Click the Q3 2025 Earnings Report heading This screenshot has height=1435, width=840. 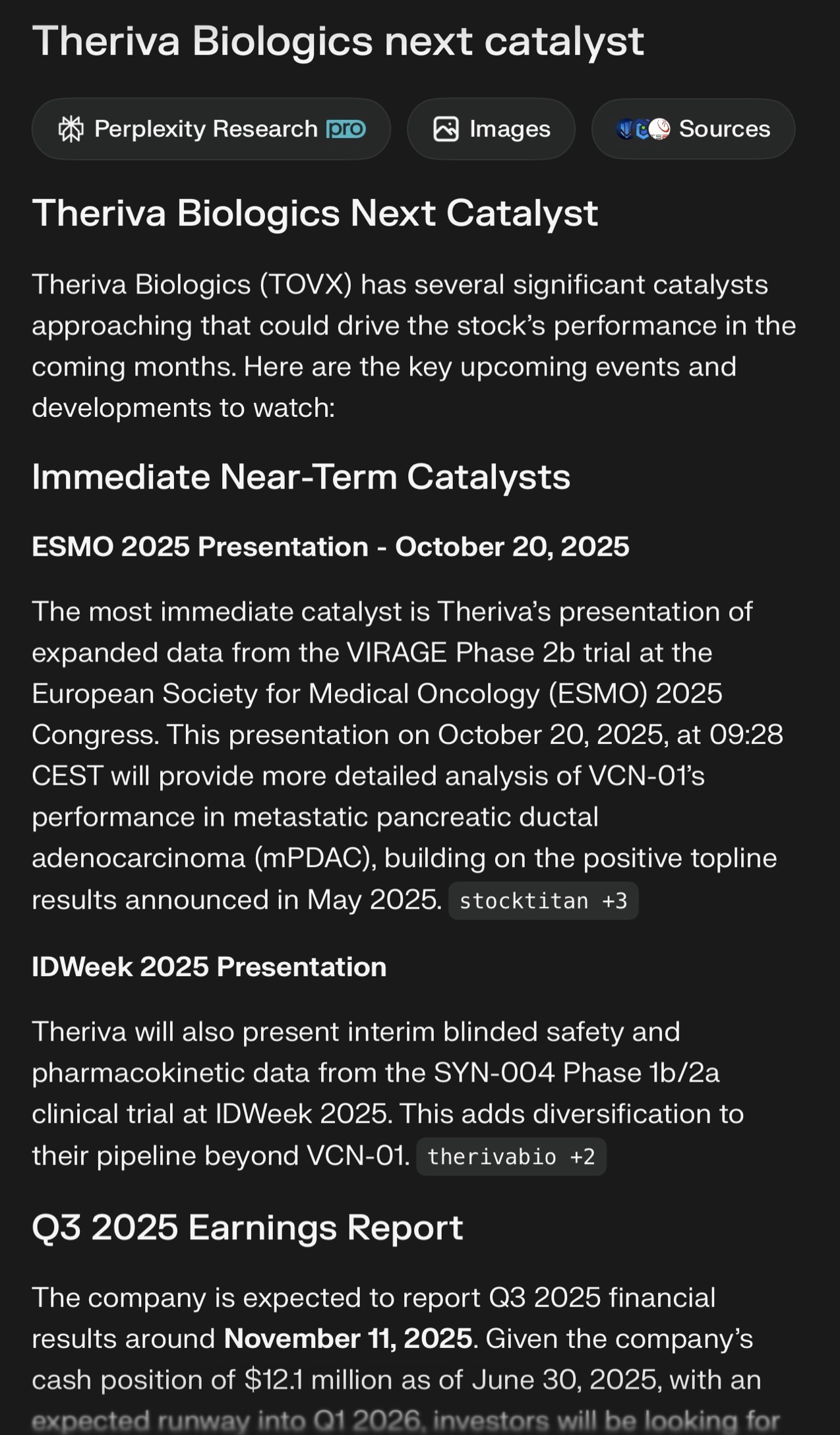(x=247, y=1227)
